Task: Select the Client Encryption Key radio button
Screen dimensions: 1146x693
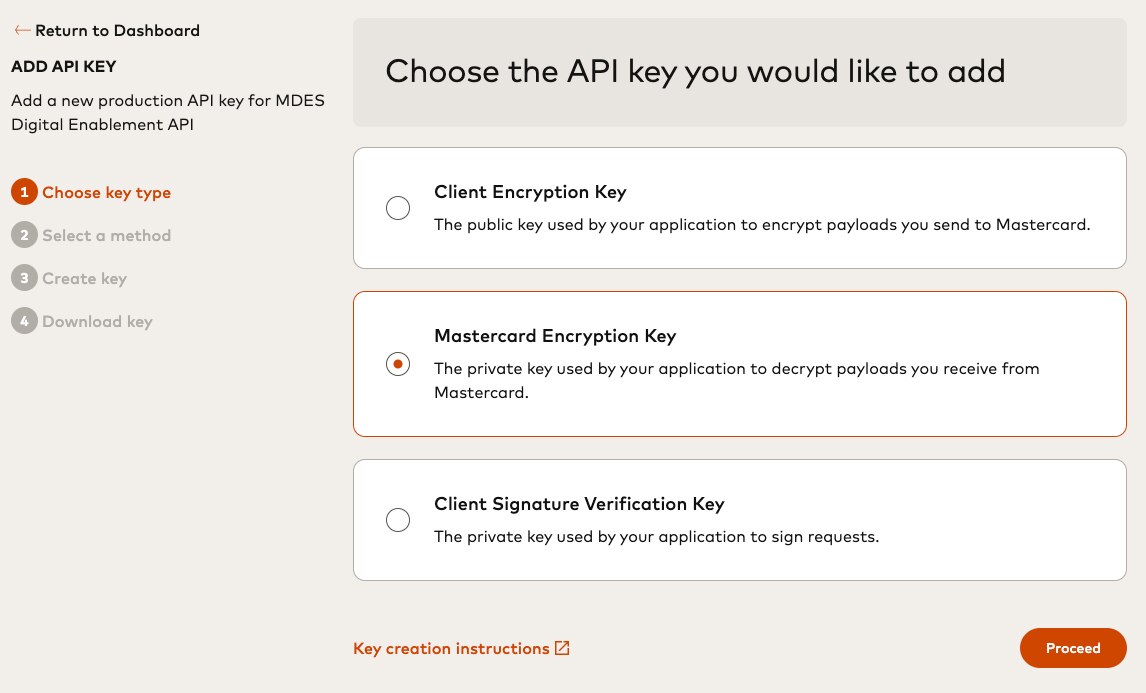Action: [398, 208]
